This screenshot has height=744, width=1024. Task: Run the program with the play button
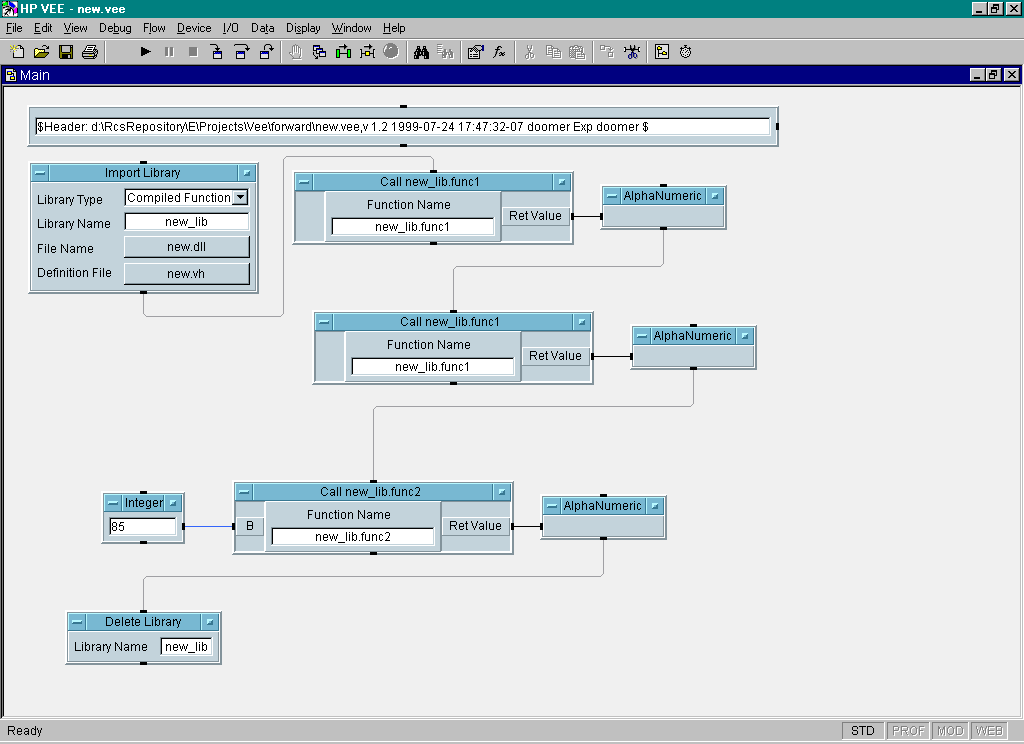pos(145,52)
